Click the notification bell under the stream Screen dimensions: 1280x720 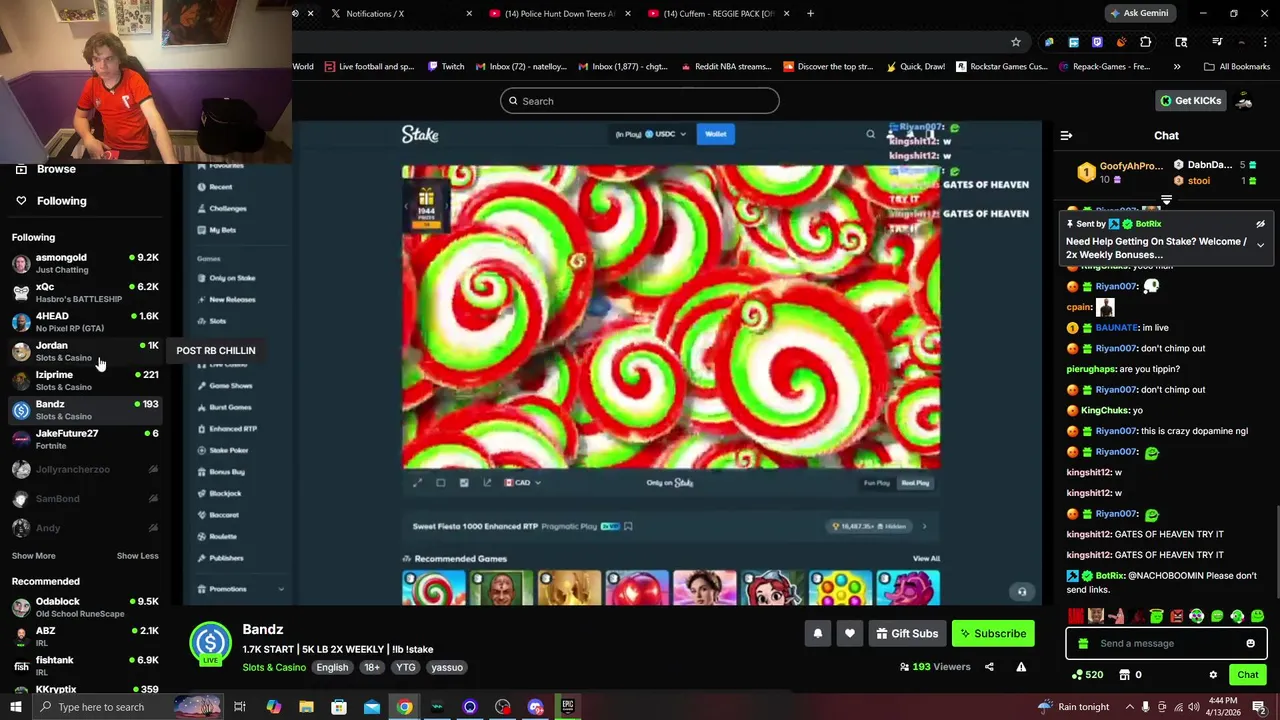[x=818, y=633]
